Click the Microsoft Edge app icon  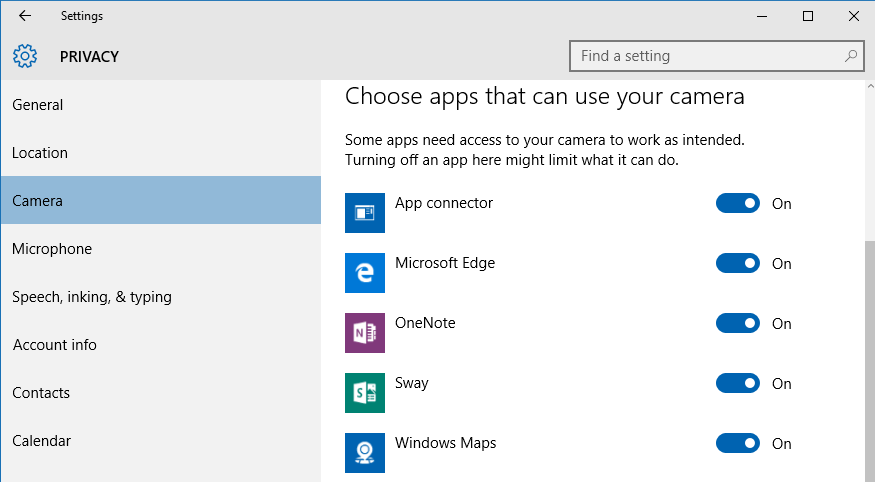tap(364, 273)
